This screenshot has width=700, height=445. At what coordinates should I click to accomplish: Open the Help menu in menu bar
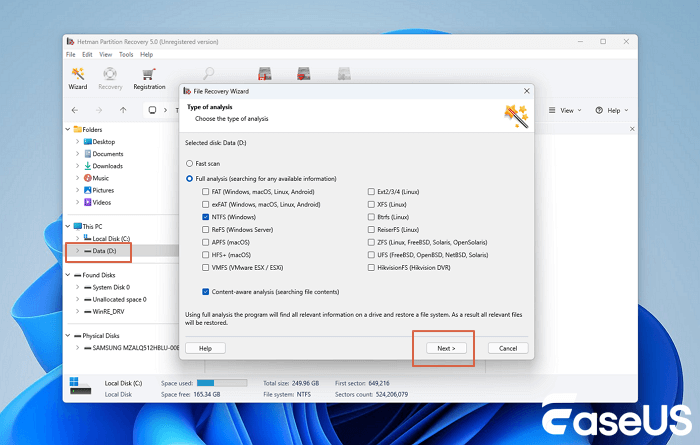point(146,54)
